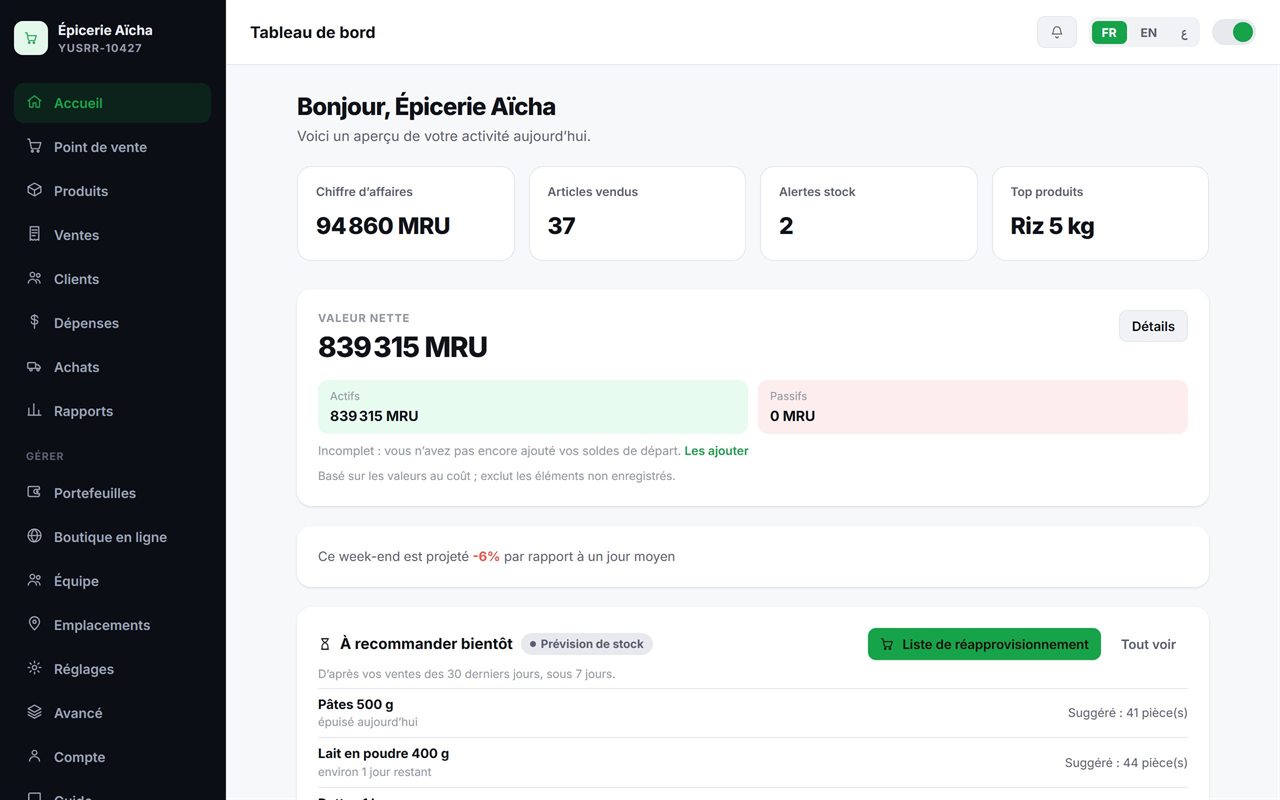The width and height of the screenshot is (1280, 800).
Task: Click the Achats truck icon
Action: pyautogui.click(x=34, y=366)
